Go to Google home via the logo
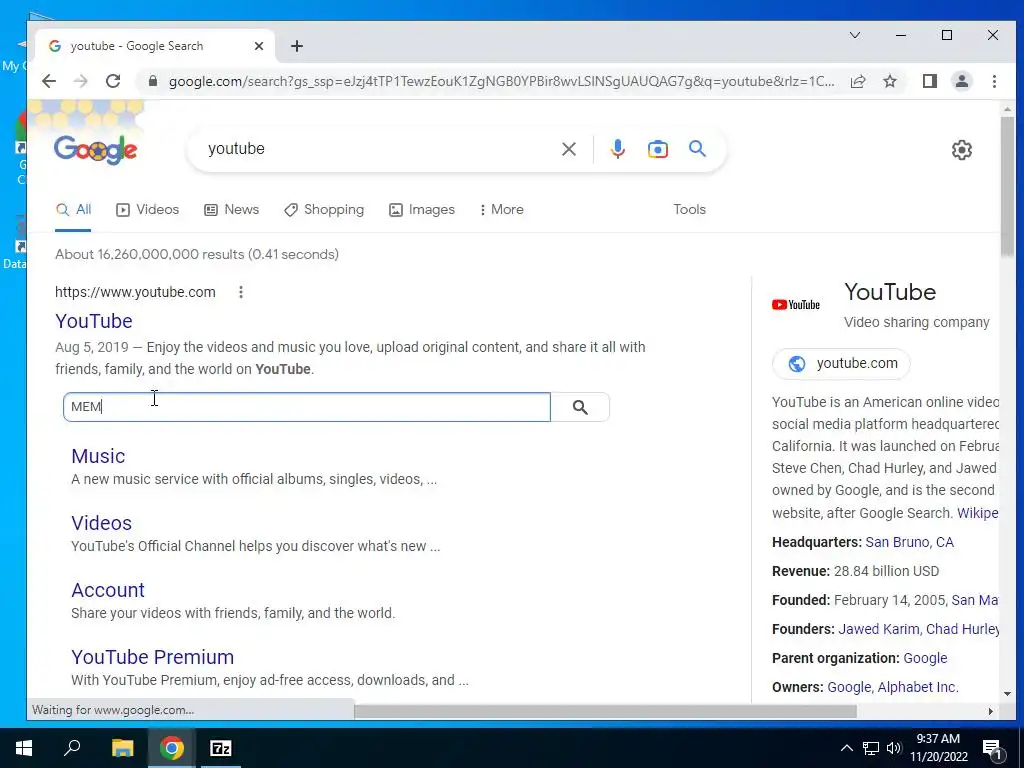This screenshot has height=768, width=1024. [95, 150]
